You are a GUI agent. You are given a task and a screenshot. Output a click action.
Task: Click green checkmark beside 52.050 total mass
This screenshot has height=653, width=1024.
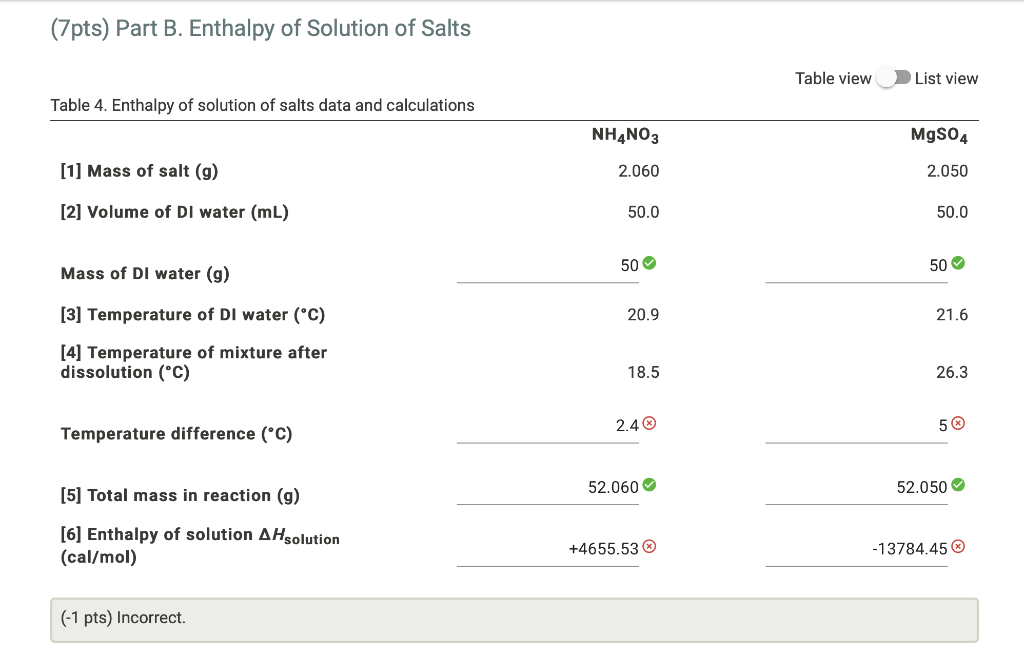click(959, 486)
